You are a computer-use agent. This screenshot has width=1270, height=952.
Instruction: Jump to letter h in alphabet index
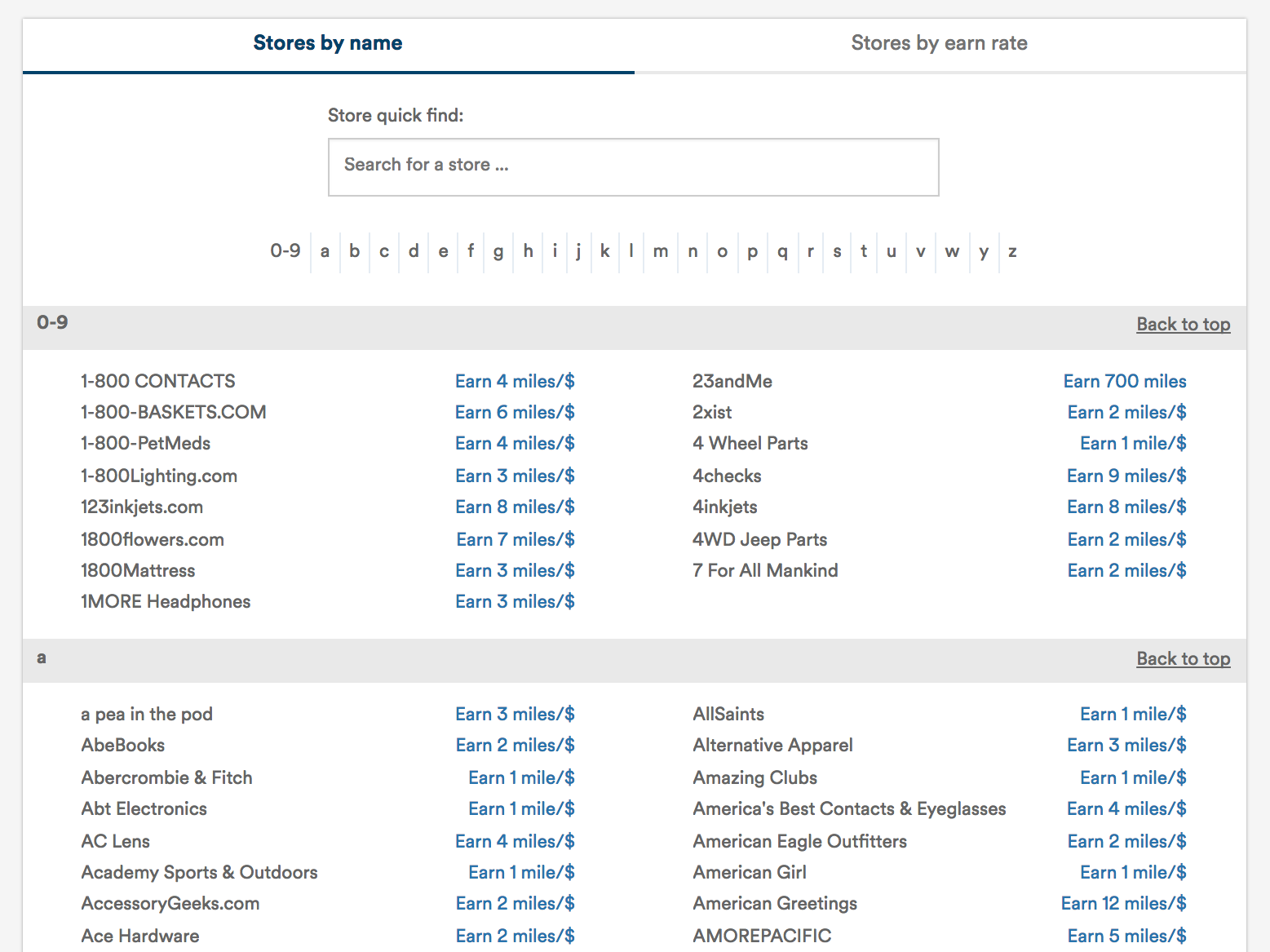pos(528,251)
